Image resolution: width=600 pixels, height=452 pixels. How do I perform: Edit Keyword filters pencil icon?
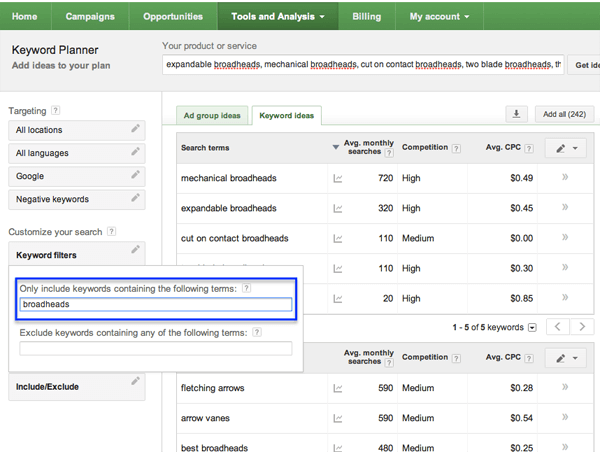(x=135, y=250)
